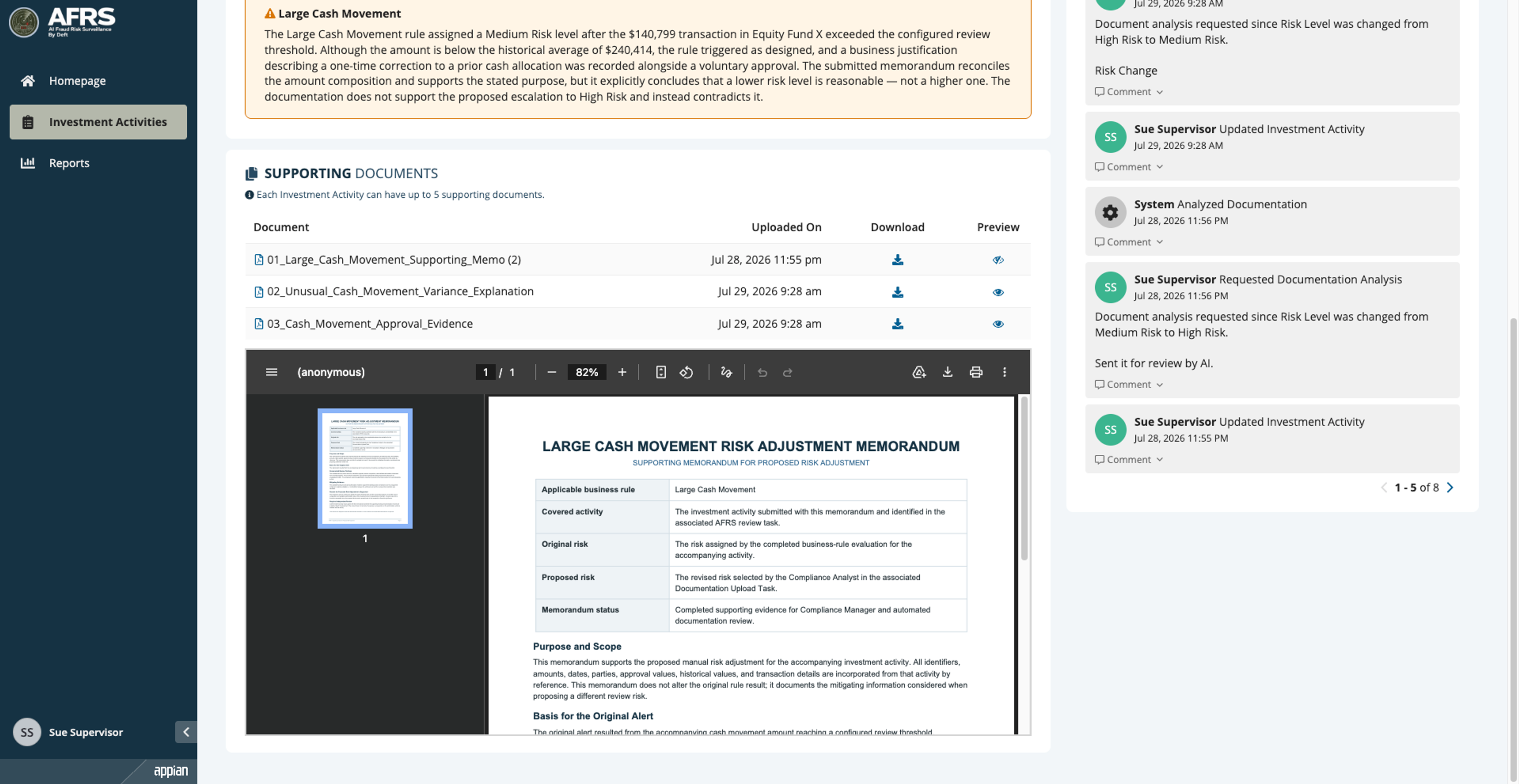Download the 01_Large_Cash_Movement_Supporting_Memo file

pos(898,260)
